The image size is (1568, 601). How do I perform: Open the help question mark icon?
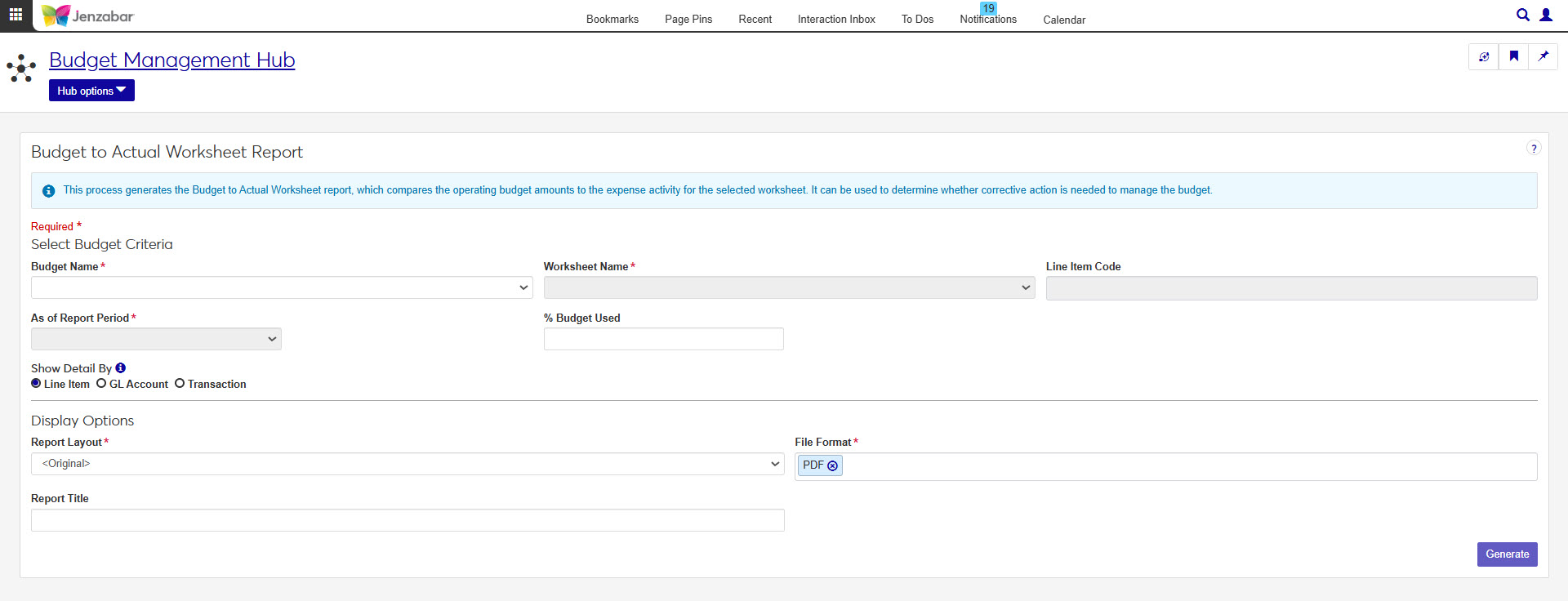click(1533, 149)
